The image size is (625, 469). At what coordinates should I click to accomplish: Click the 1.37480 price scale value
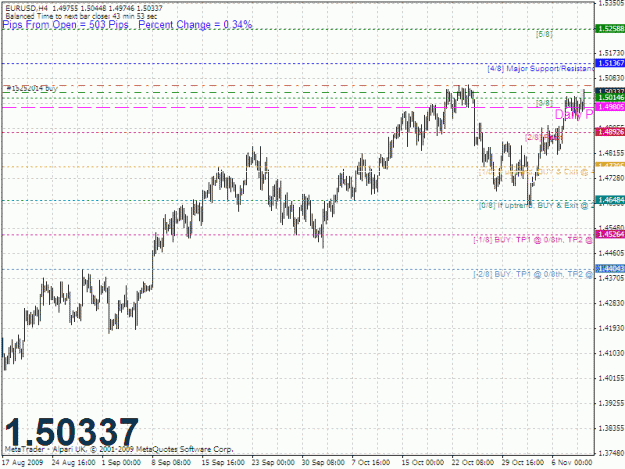pos(611,453)
